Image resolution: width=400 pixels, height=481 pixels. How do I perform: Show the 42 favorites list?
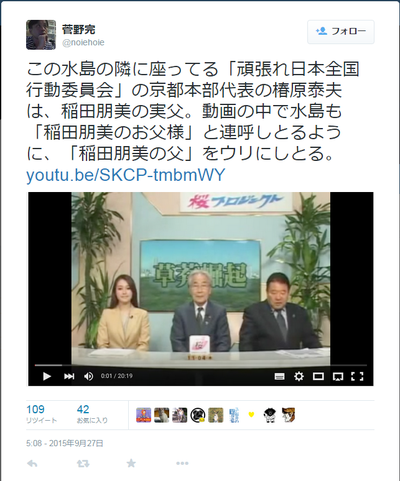pos(92,414)
